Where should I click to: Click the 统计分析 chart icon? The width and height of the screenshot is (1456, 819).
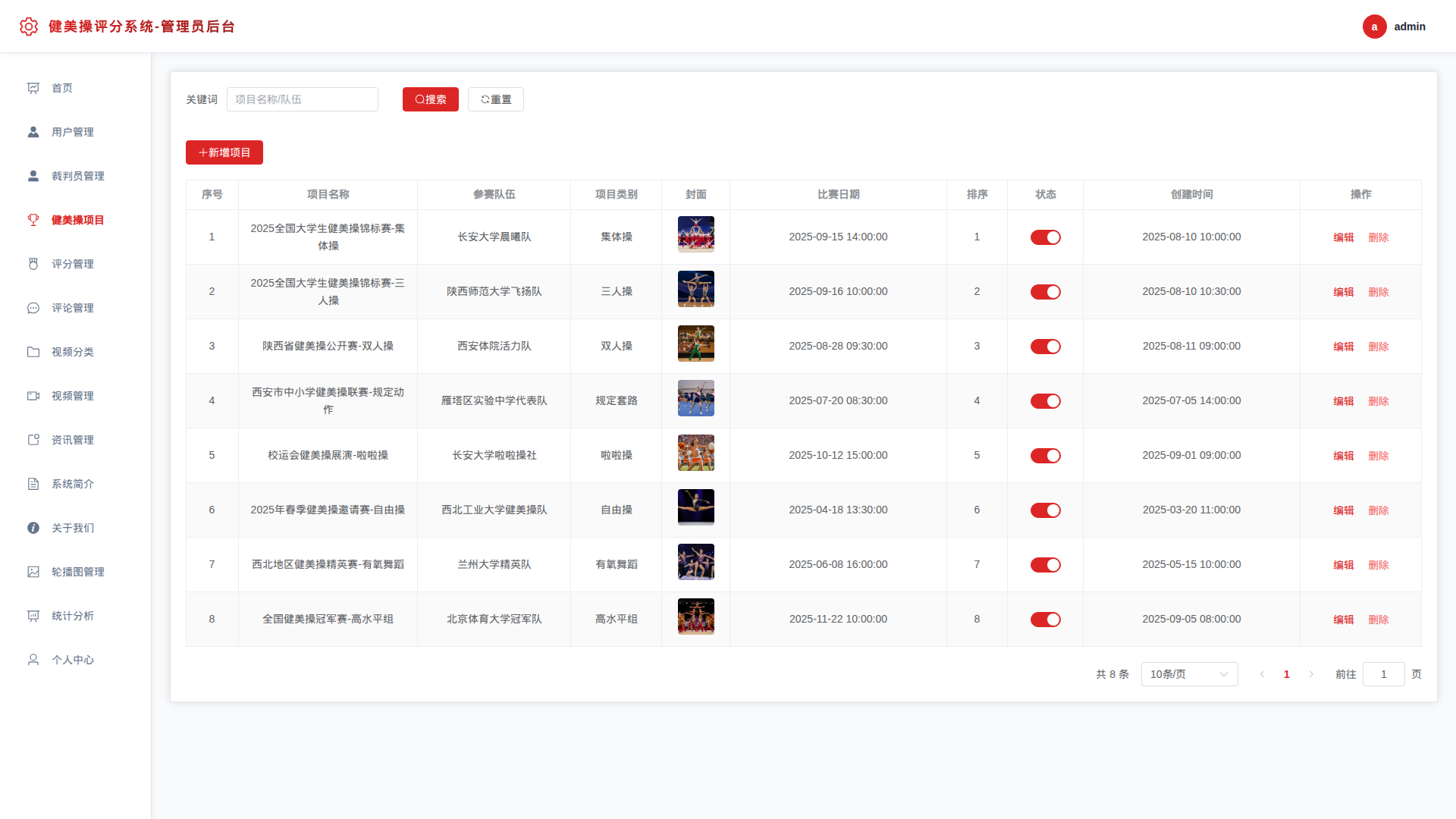click(33, 616)
